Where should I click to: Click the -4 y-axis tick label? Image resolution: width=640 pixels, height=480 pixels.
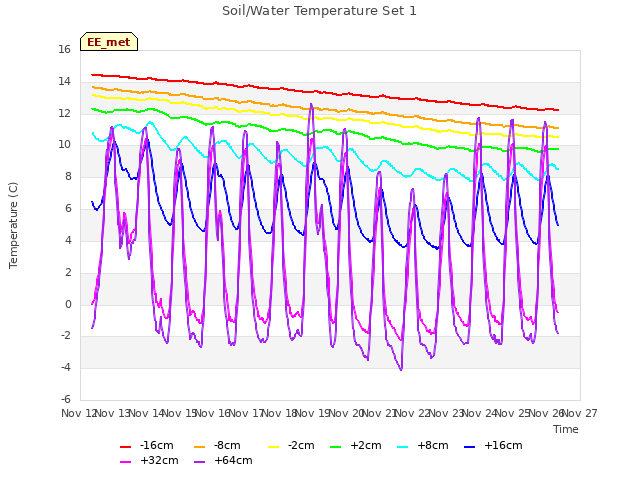tap(66, 367)
